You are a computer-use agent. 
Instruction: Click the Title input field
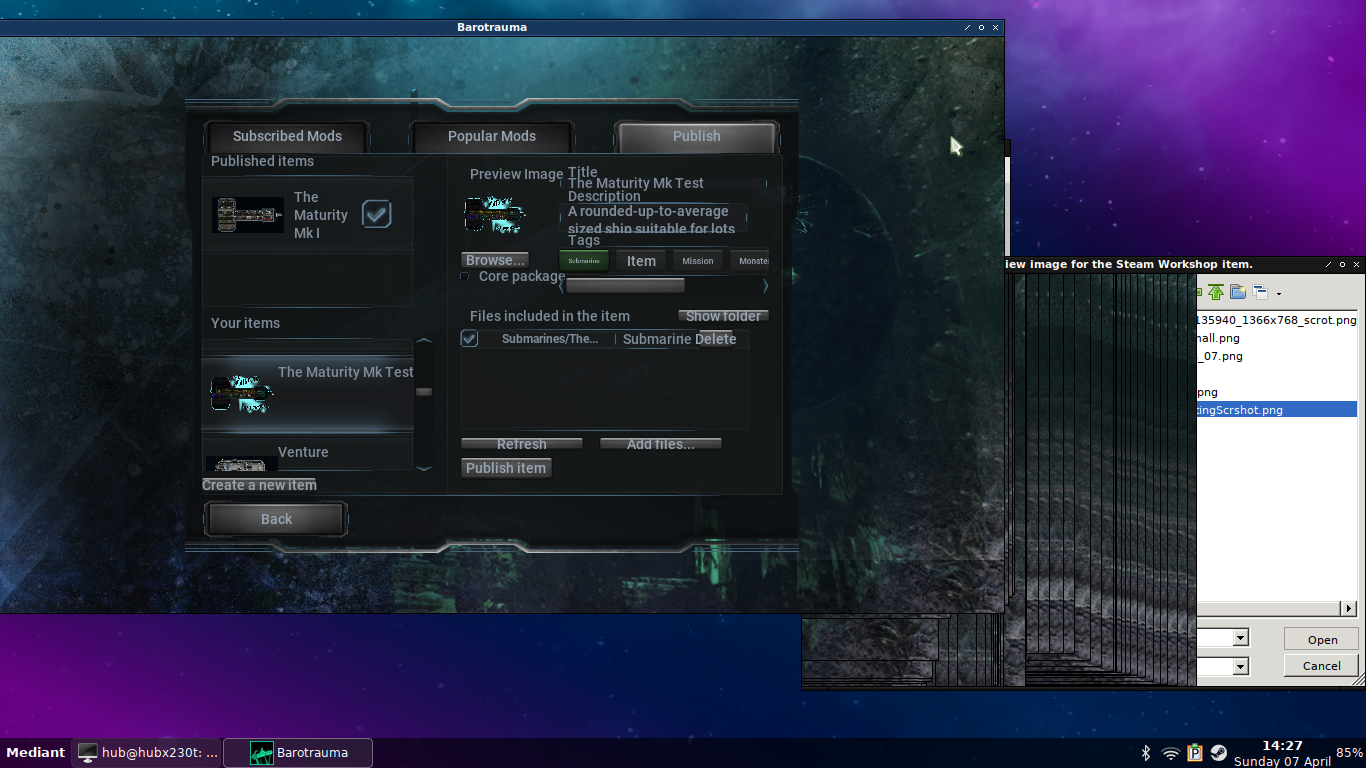pyautogui.click(x=664, y=184)
